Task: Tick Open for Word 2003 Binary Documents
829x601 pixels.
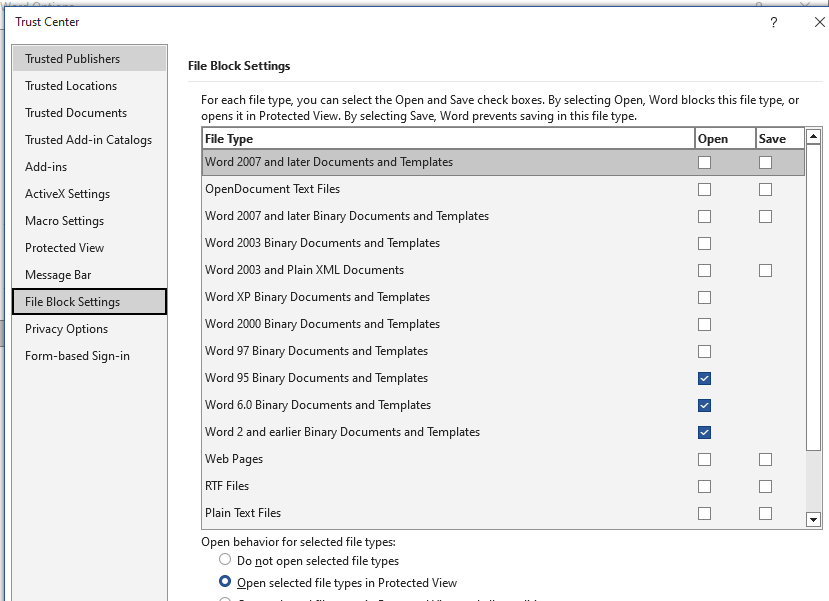Action: click(704, 243)
